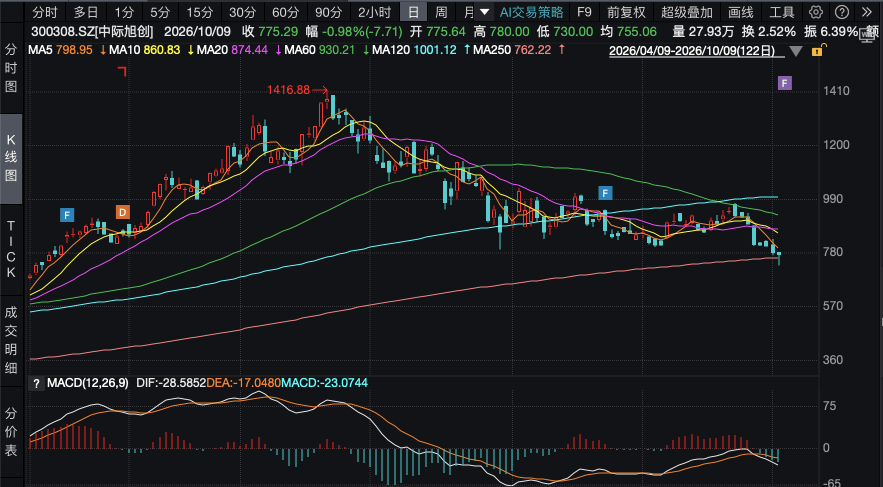Switch to 多日 period tab
This screenshot has width=883, height=487.
pos(86,12)
